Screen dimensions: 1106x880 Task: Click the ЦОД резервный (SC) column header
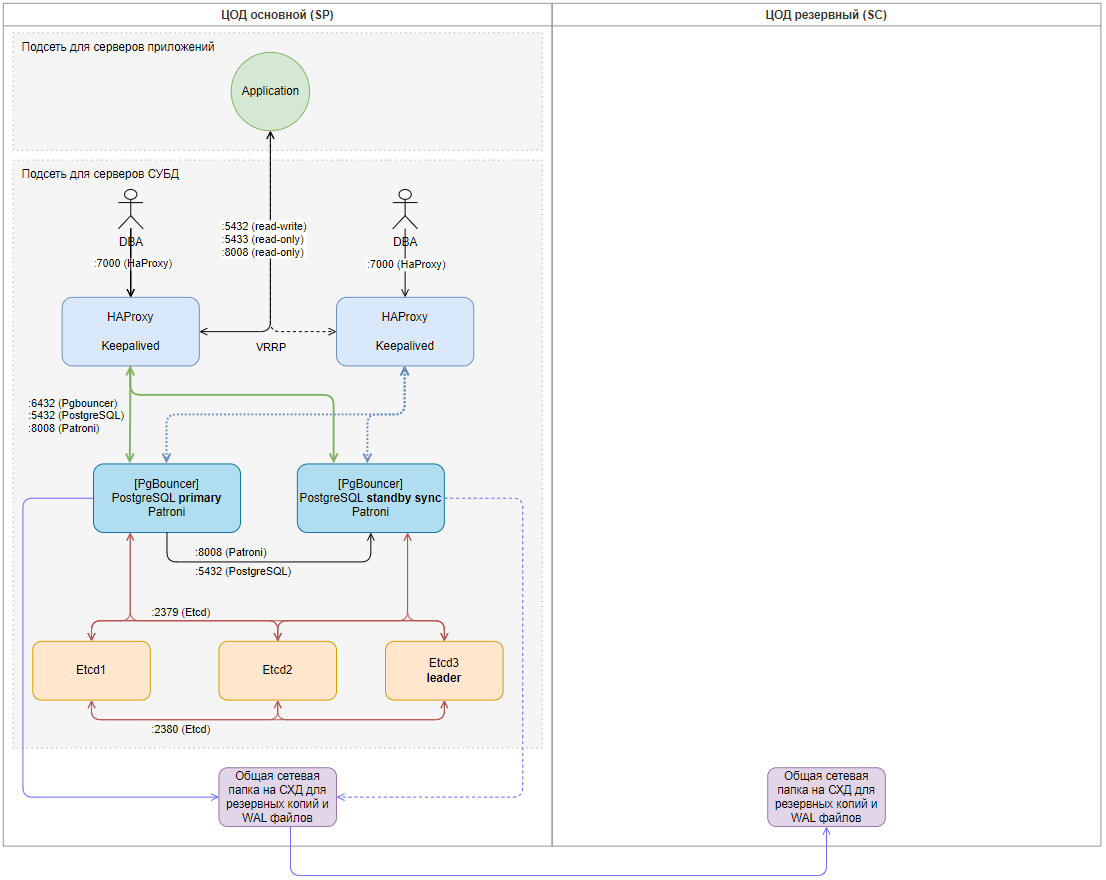[x=826, y=15]
